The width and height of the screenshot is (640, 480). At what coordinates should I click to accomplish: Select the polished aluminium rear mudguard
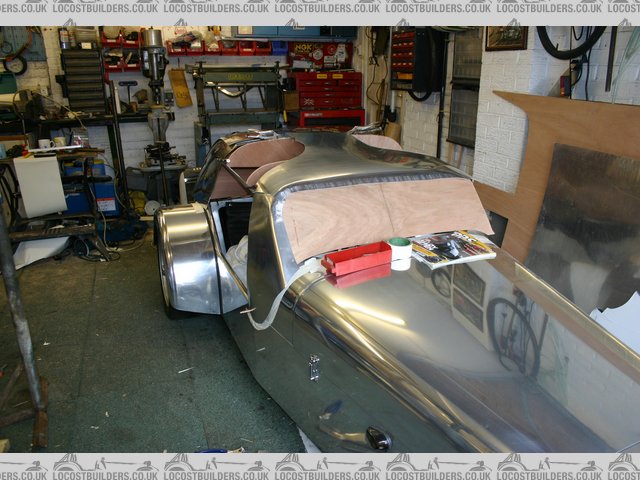[x=190, y=257]
